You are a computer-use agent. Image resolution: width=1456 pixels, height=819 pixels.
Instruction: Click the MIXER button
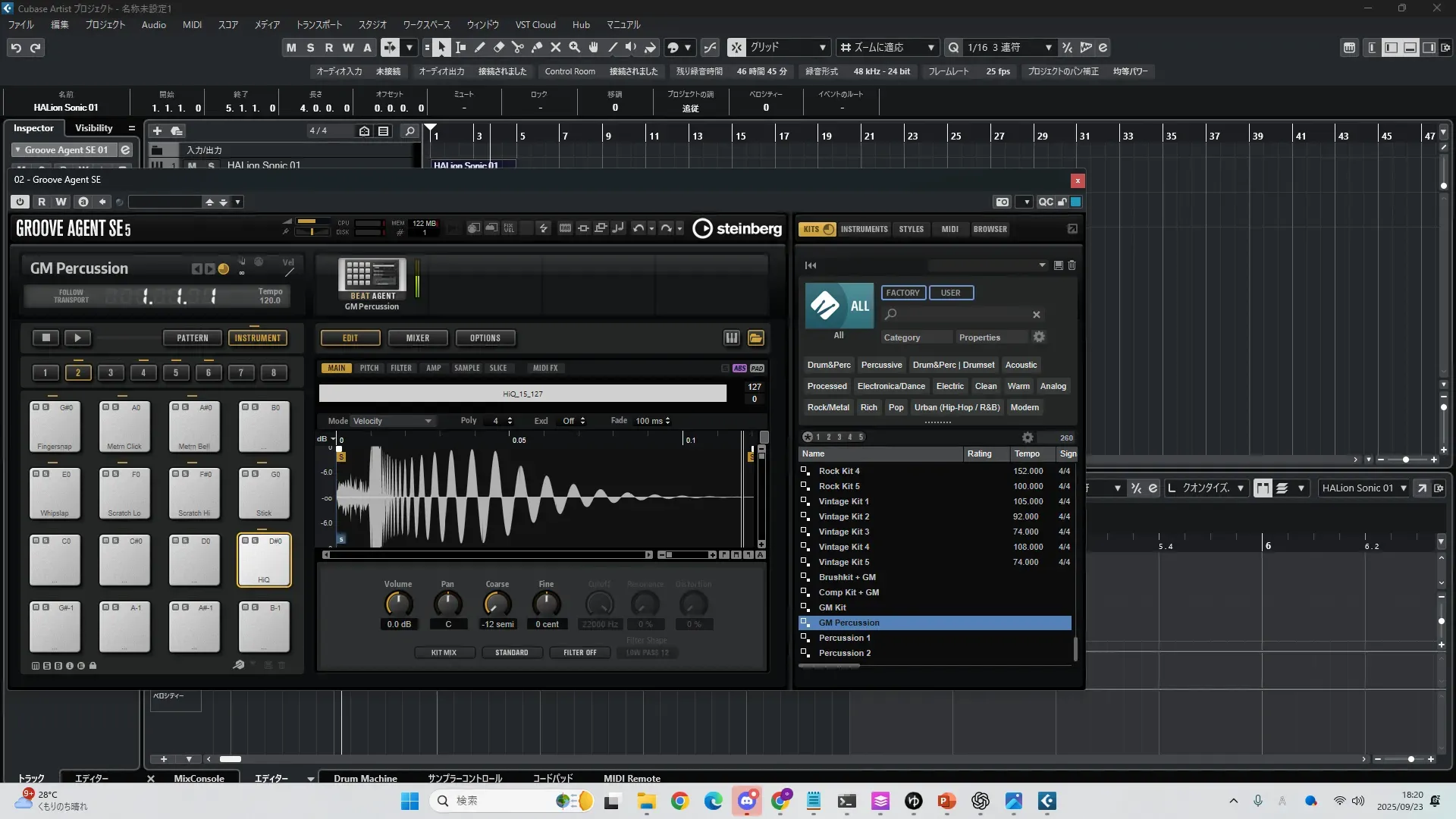pos(417,338)
